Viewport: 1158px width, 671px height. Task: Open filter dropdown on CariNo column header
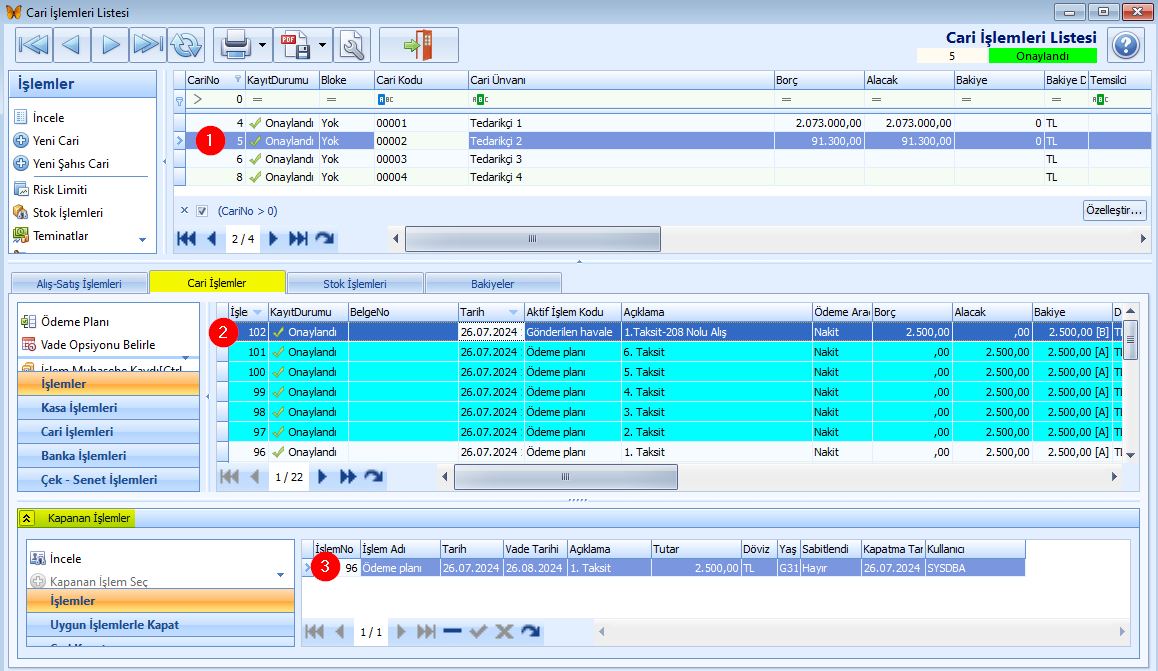tap(238, 80)
